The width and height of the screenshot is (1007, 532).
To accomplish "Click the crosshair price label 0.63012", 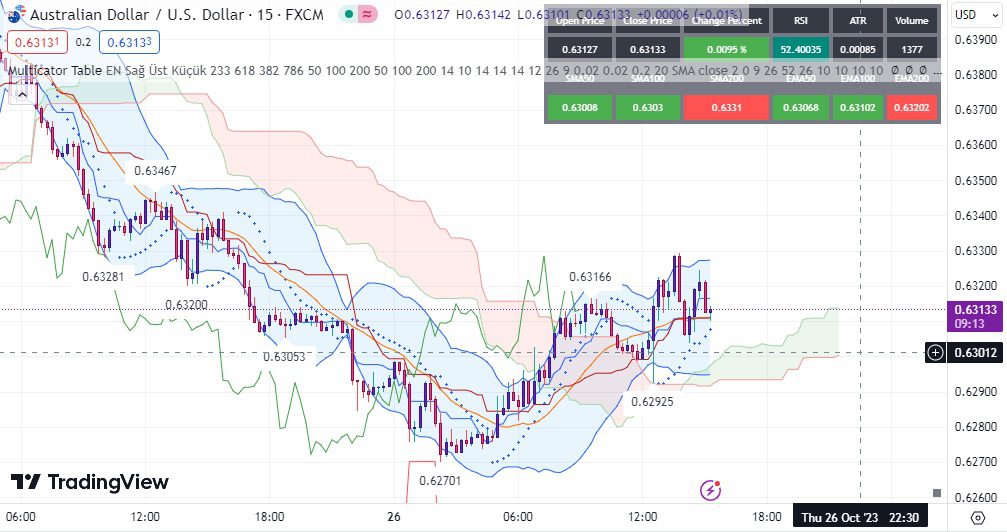I will (975, 352).
